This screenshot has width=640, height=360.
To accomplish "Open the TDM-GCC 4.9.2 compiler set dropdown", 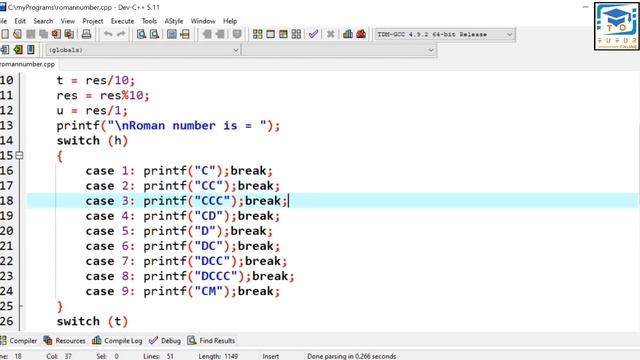I will 444,34.
